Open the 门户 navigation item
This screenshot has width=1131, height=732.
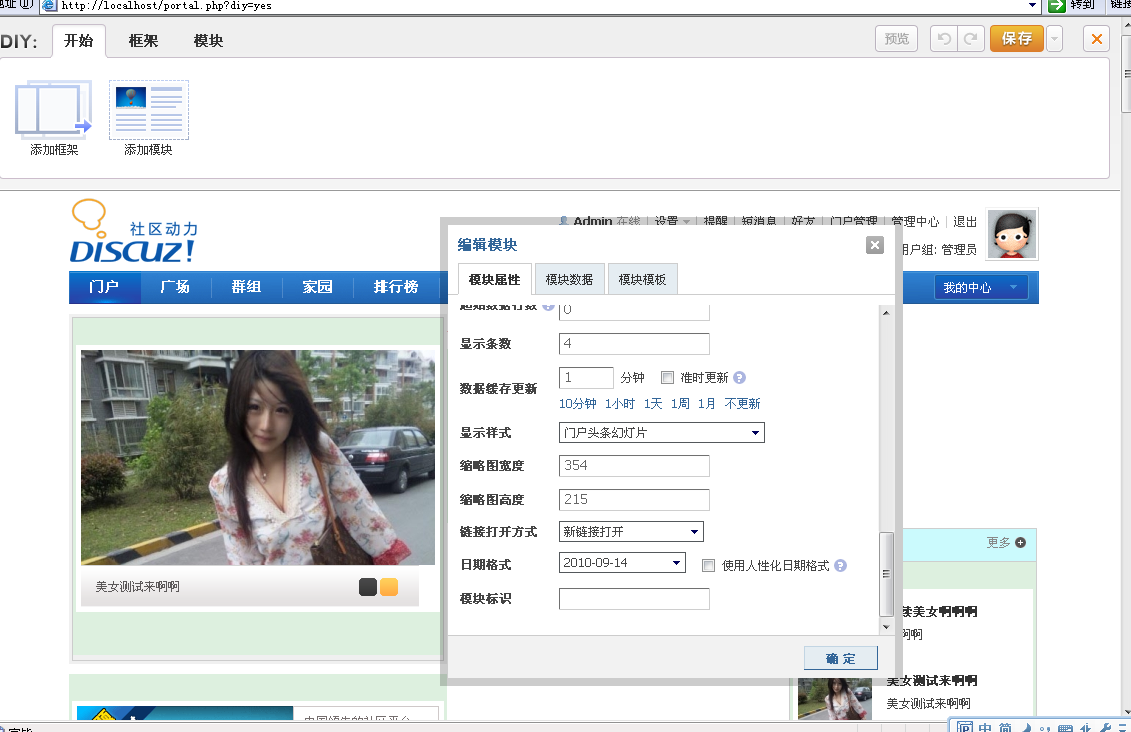104,287
